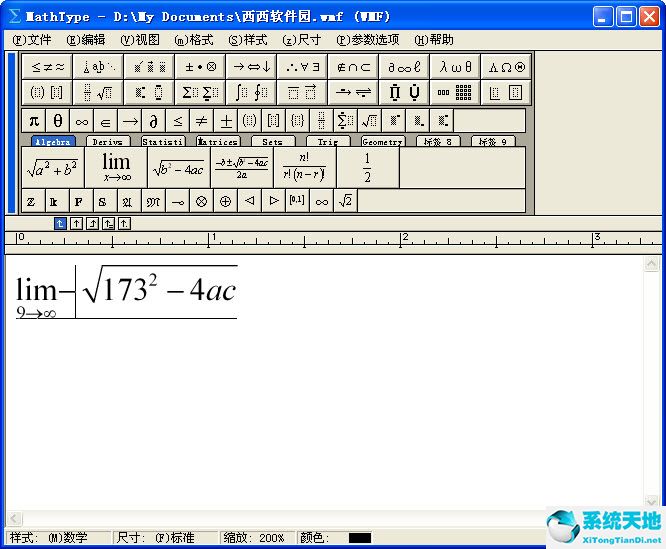
Task: Insert the element-of symbol
Action: (106, 121)
